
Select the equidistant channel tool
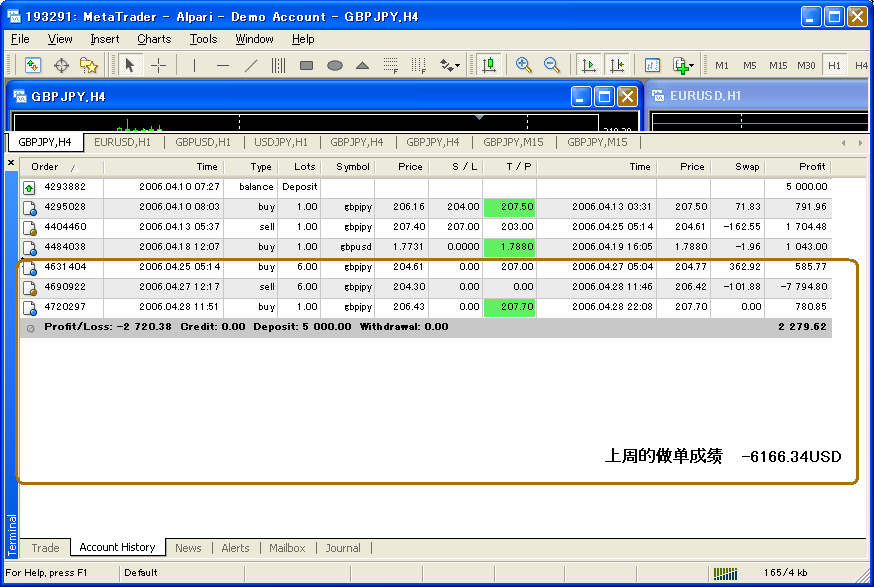pos(278,65)
